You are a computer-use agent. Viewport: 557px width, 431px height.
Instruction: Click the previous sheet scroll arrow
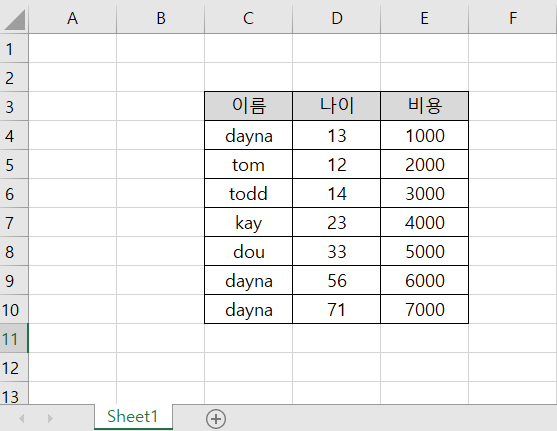pos(22,418)
